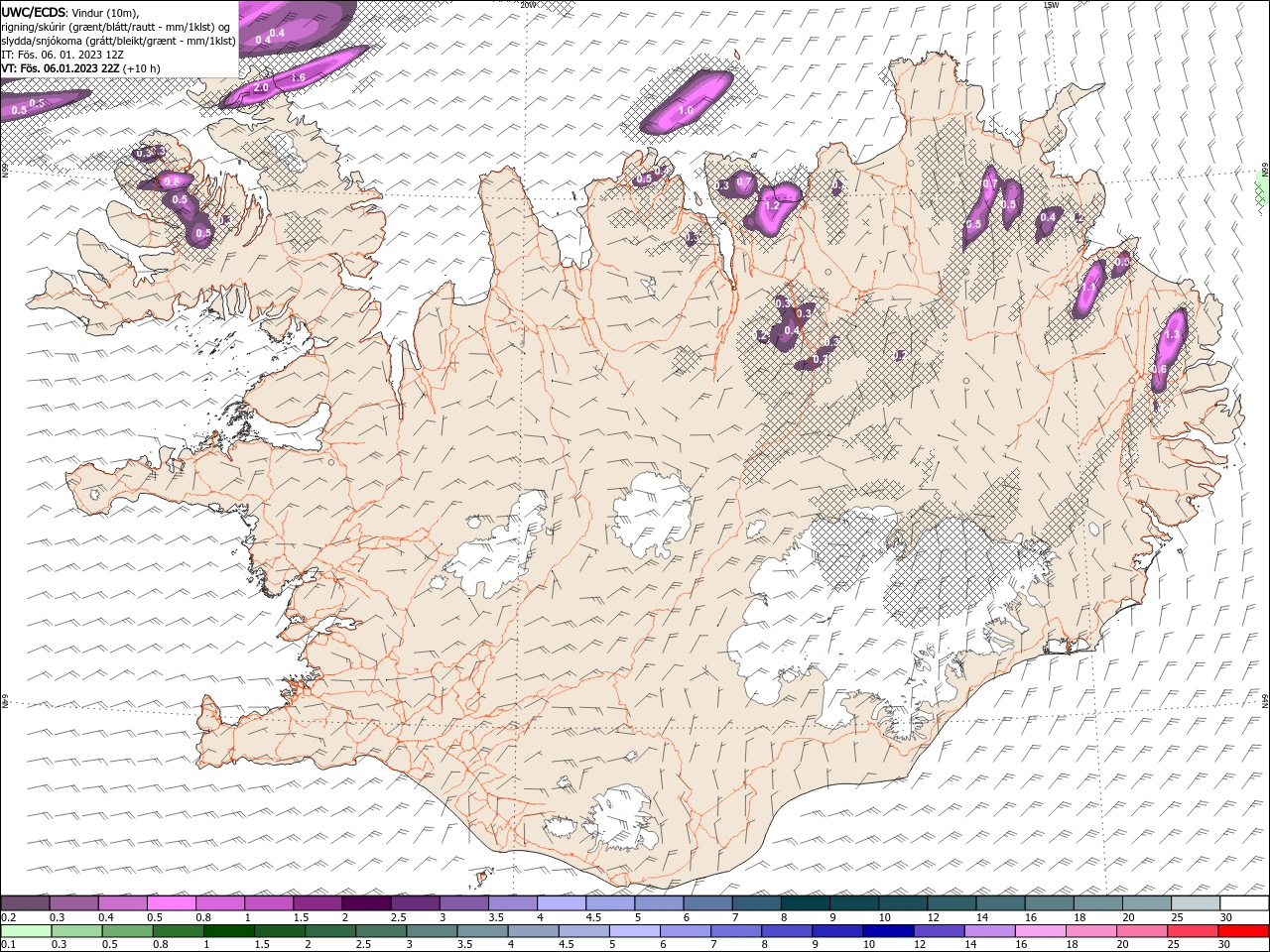The image size is (1270, 952).
Task: Click the 1.6 precipitation value label
Action: (298, 77)
